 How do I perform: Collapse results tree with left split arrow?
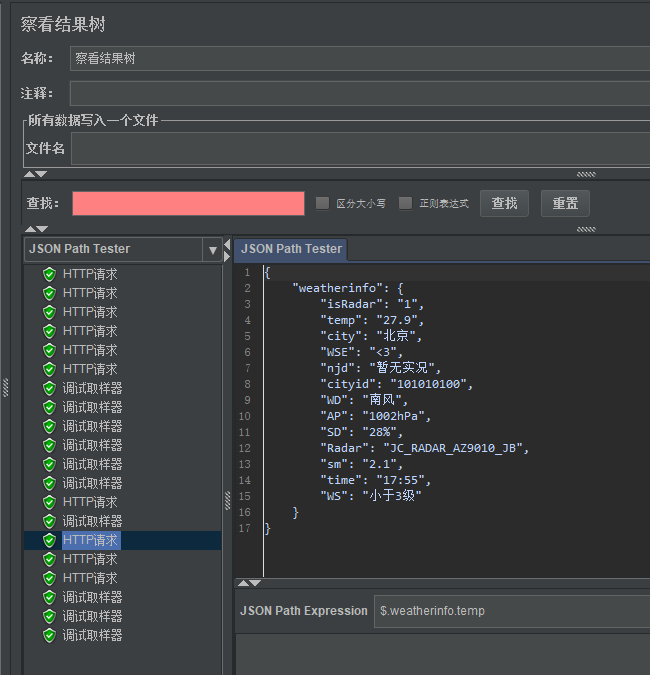pyautogui.click(x=227, y=245)
